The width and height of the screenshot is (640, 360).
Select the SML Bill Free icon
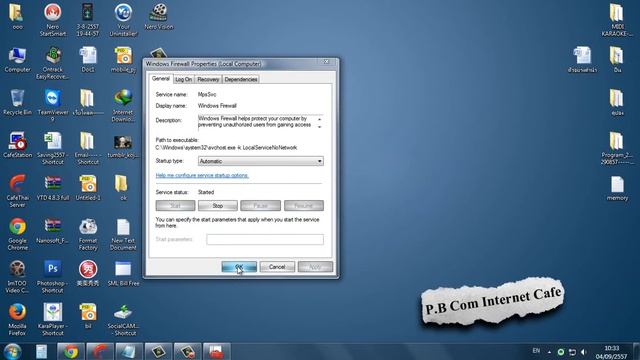click(123, 273)
